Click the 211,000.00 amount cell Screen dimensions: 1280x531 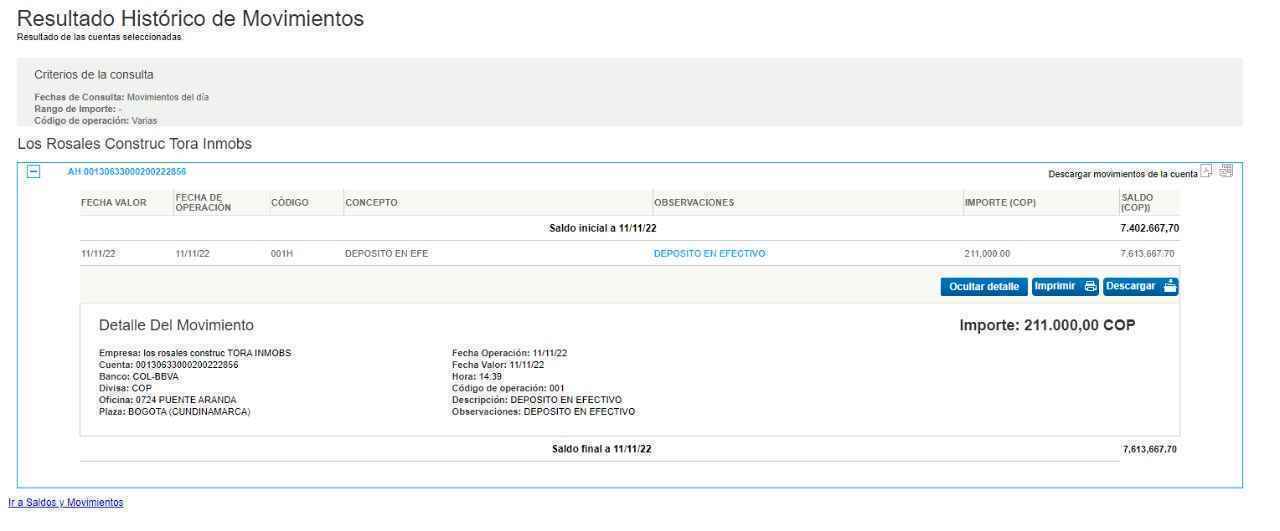pyautogui.click(x=986, y=254)
